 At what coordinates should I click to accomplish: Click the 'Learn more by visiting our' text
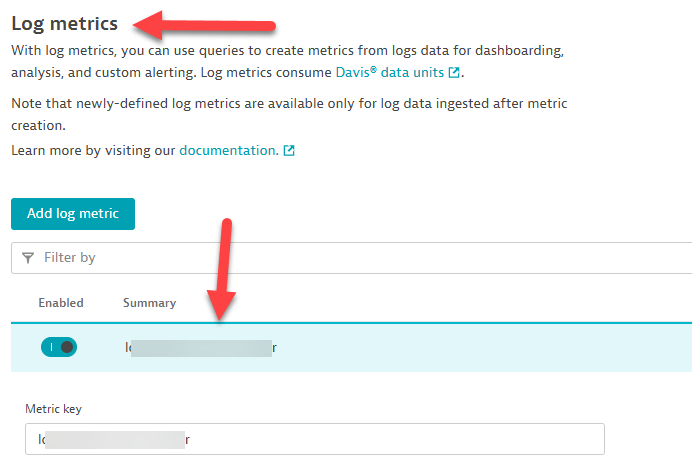[93, 150]
